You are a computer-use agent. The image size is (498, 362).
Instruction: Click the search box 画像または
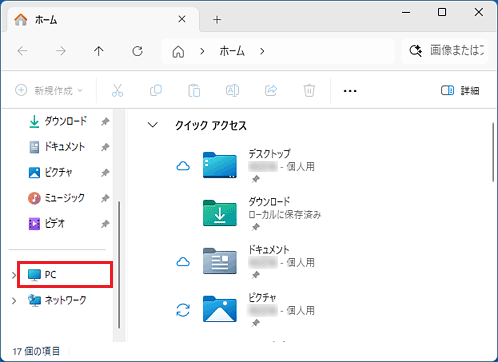click(445, 51)
